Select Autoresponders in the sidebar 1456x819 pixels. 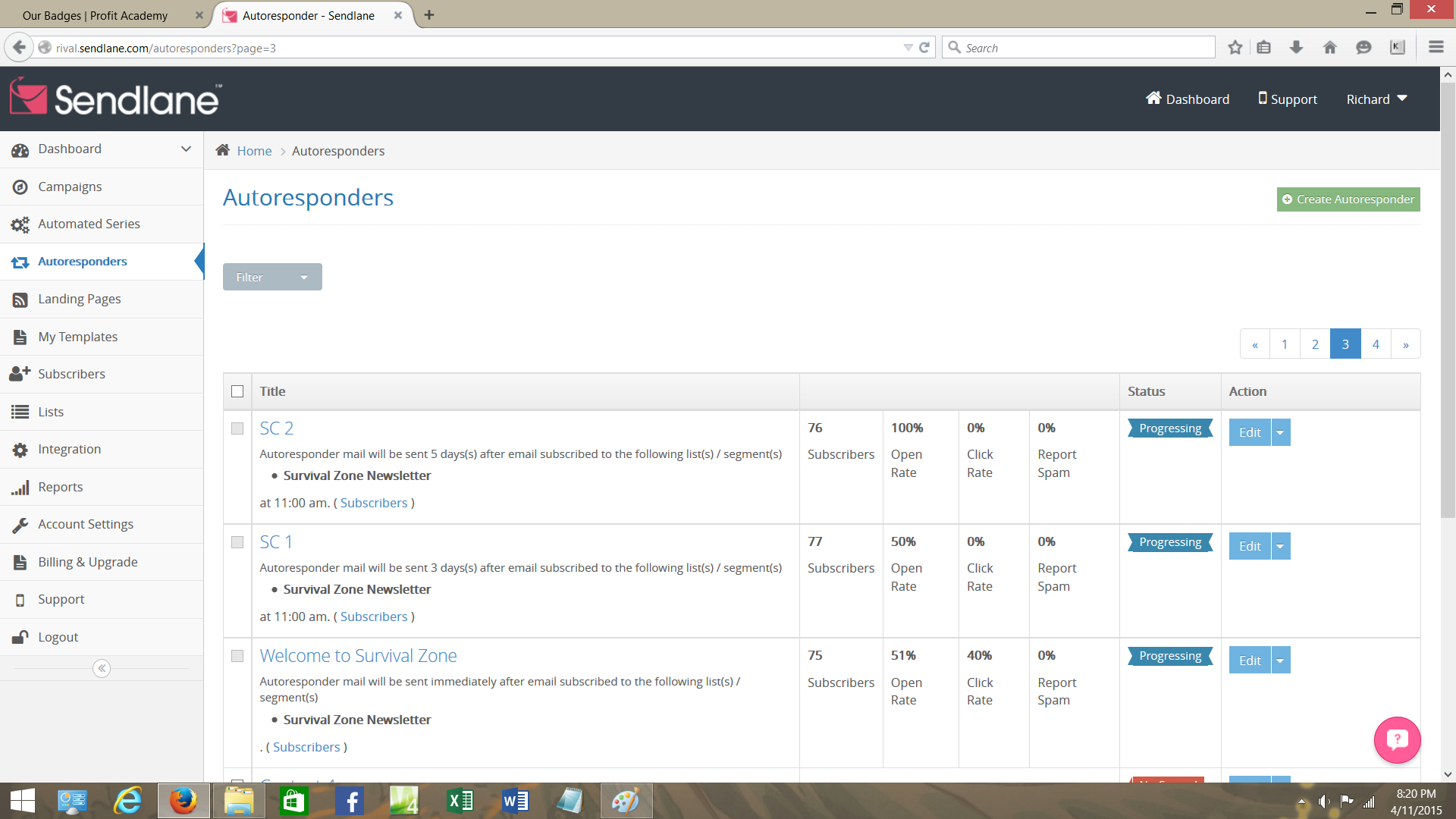pyautogui.click(x=83, y=262)
